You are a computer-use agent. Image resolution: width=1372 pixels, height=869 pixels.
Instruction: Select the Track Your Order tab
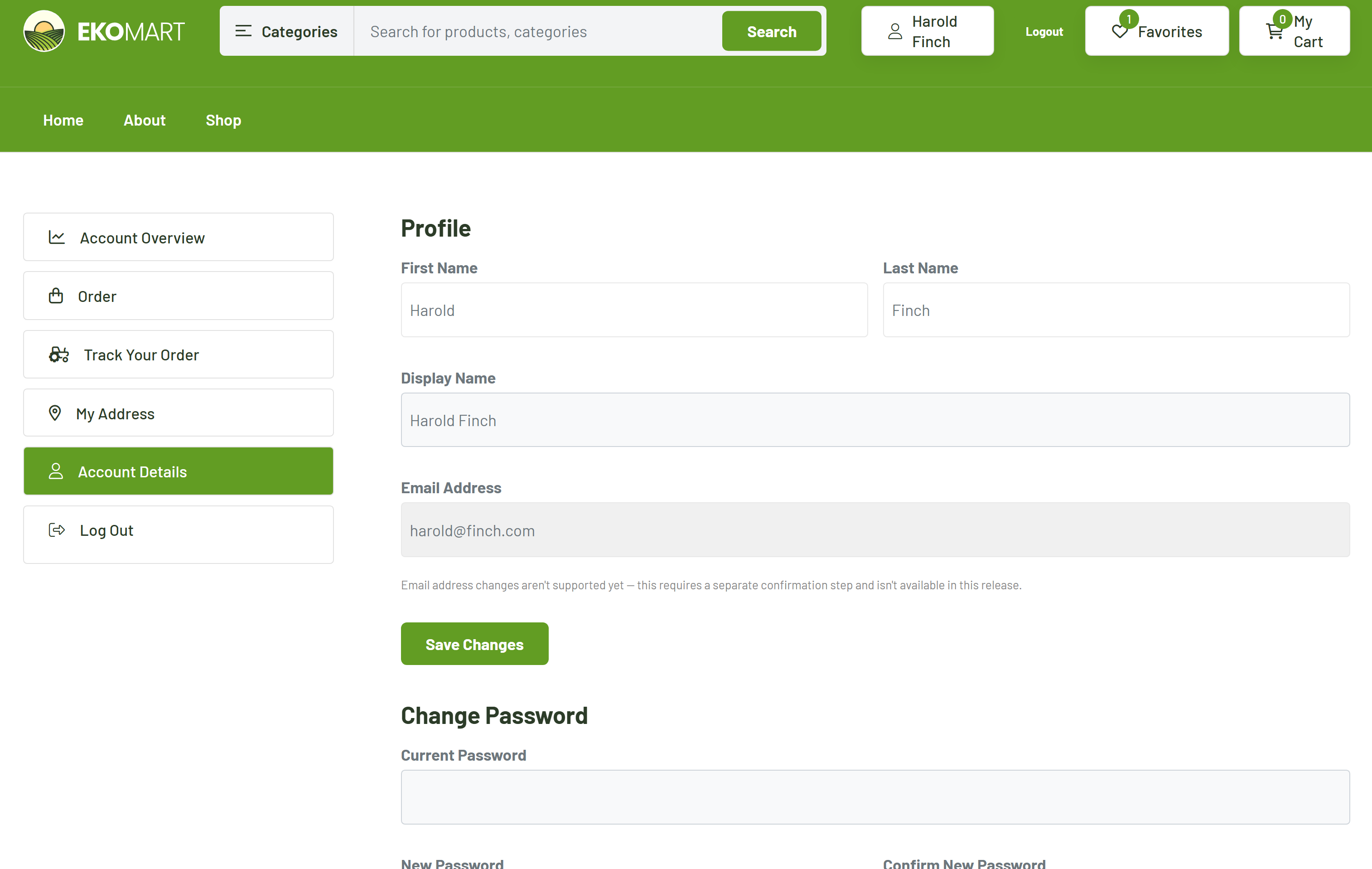179,354
